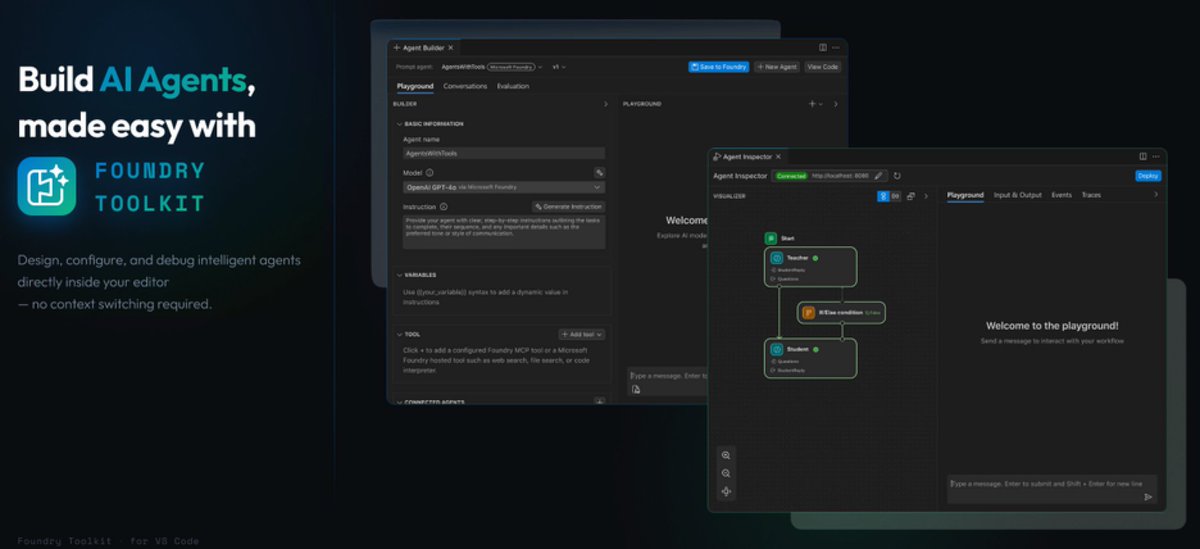The height and width of the screenshot is (549, 1200).
Task: Switch to Input & Output tab
Action: click(x=1017, y=195)
